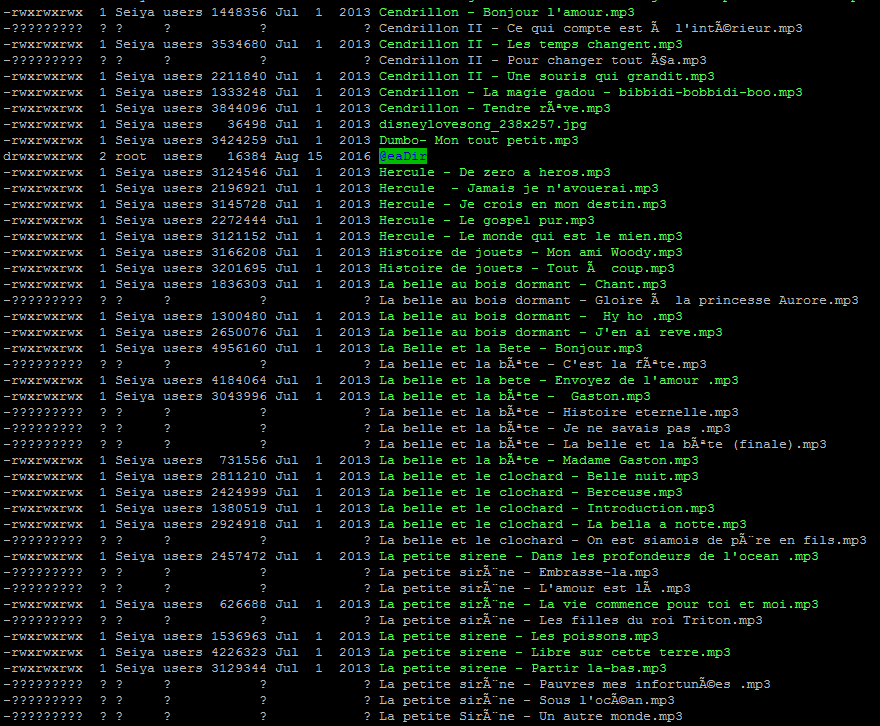Select 'Hercule - De zero a heros.mp3'
The height and width of the screenshot is (726, 880).
click(495, 172)
